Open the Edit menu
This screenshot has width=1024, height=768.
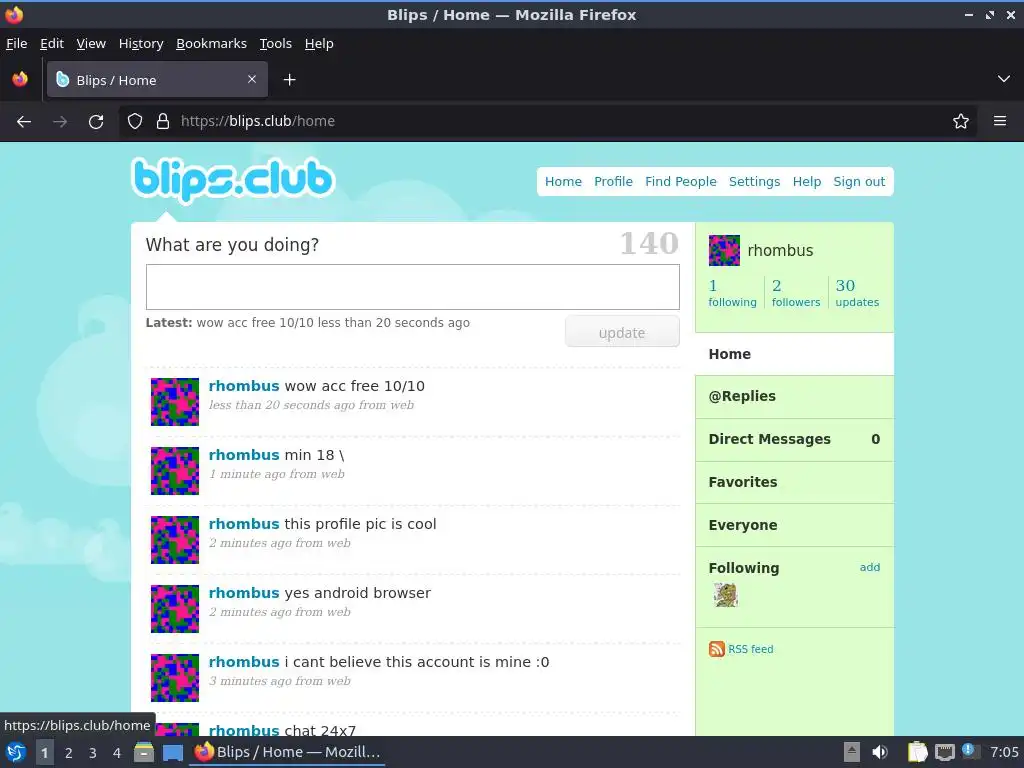click(x=52, y=44)
